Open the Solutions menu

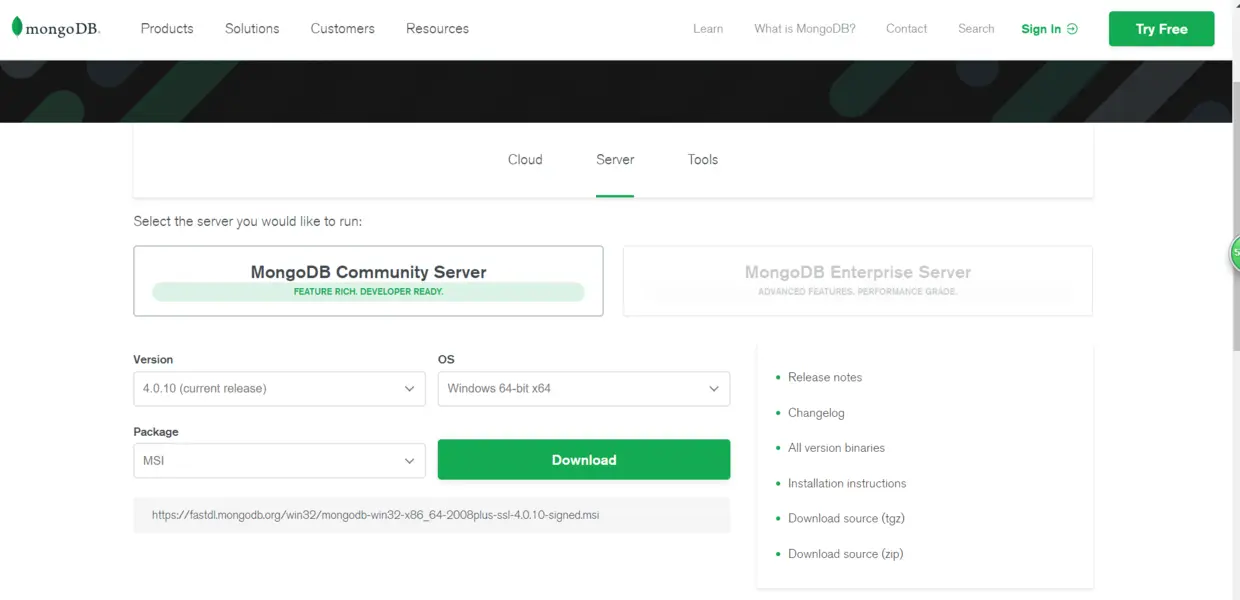[x=252, y=28]
